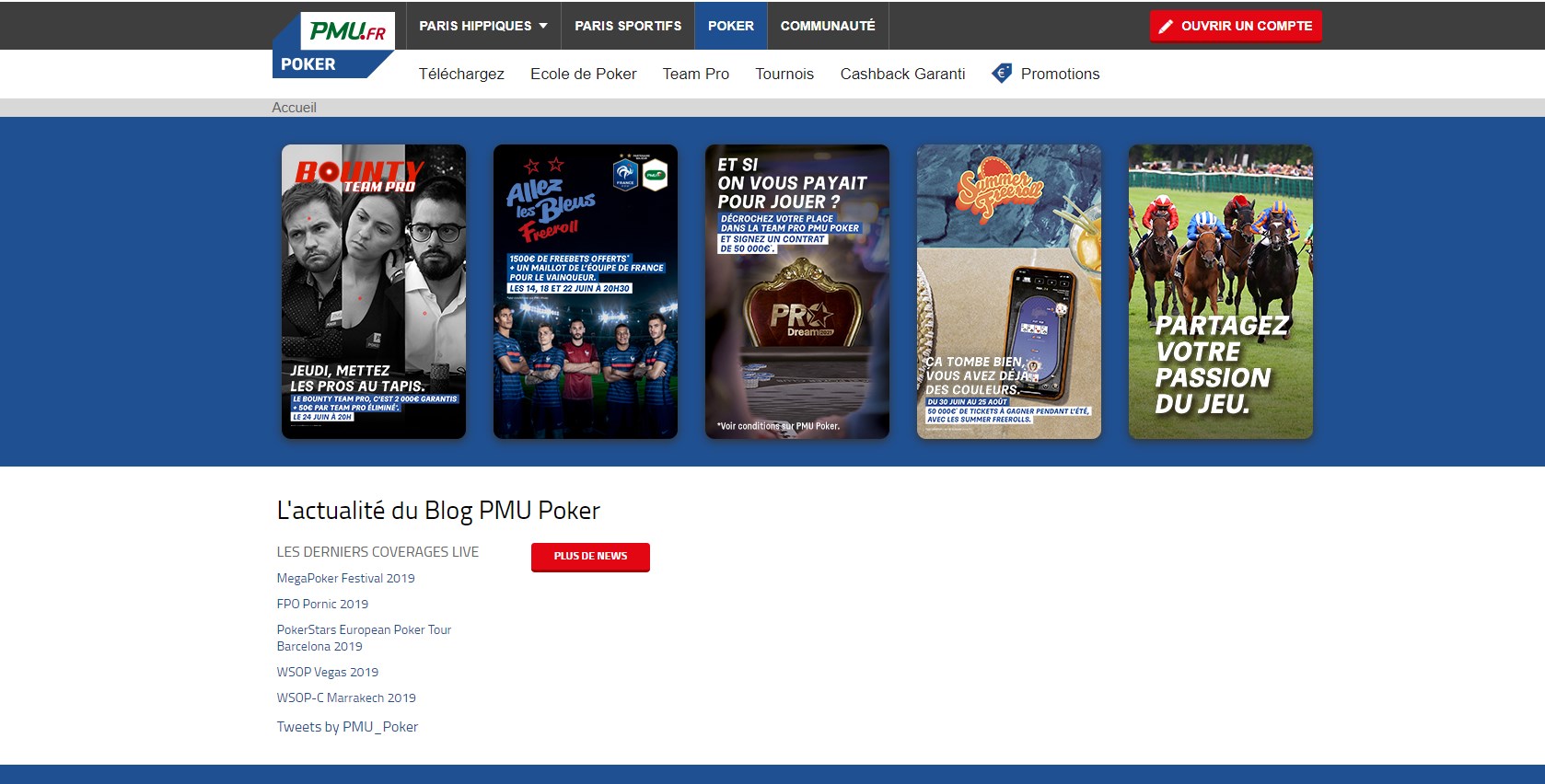
Task: Click the Ouvrir un compte button
Action: click(1236, 26)
